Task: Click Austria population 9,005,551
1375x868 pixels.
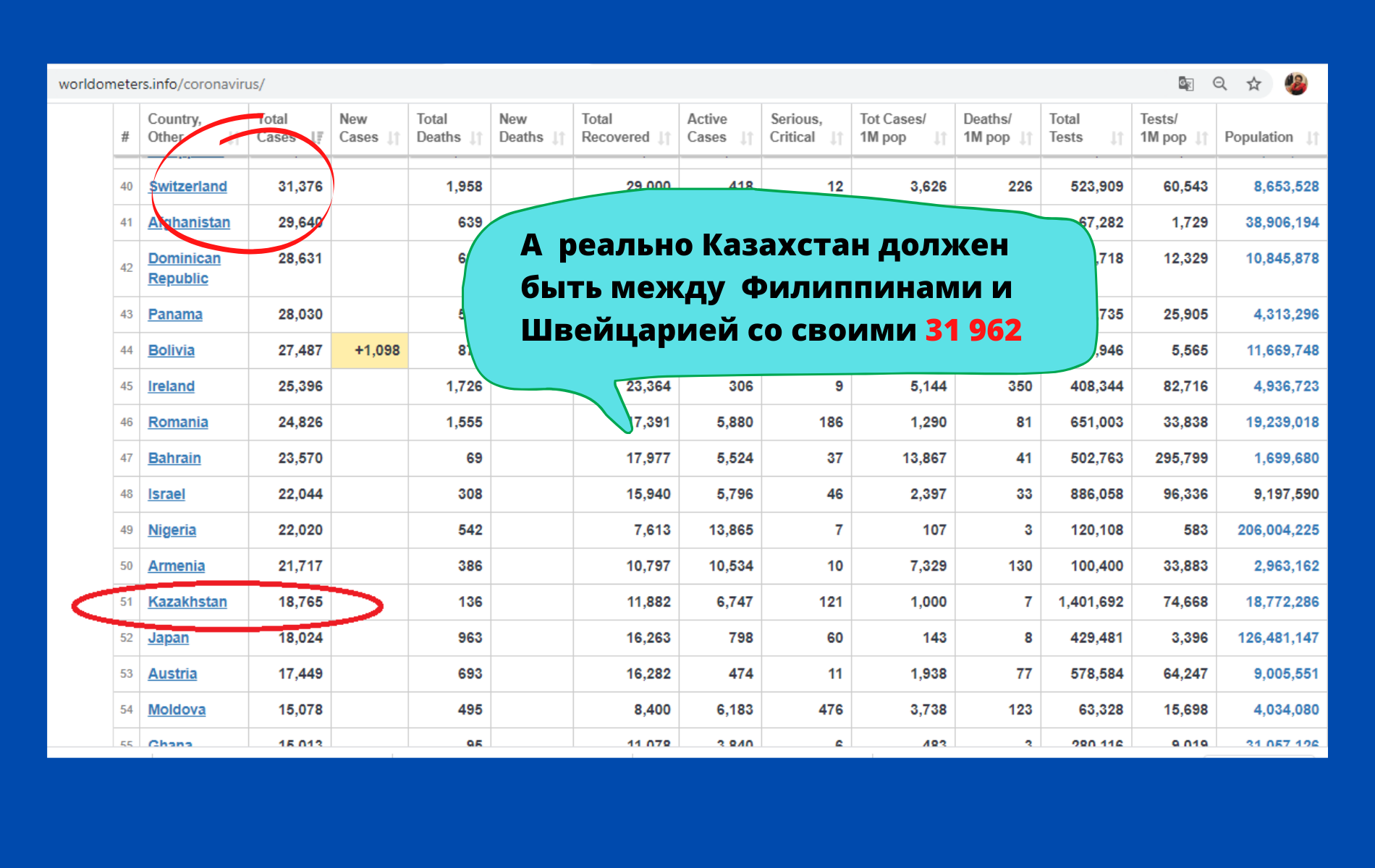Action: tap(1286, 674)
